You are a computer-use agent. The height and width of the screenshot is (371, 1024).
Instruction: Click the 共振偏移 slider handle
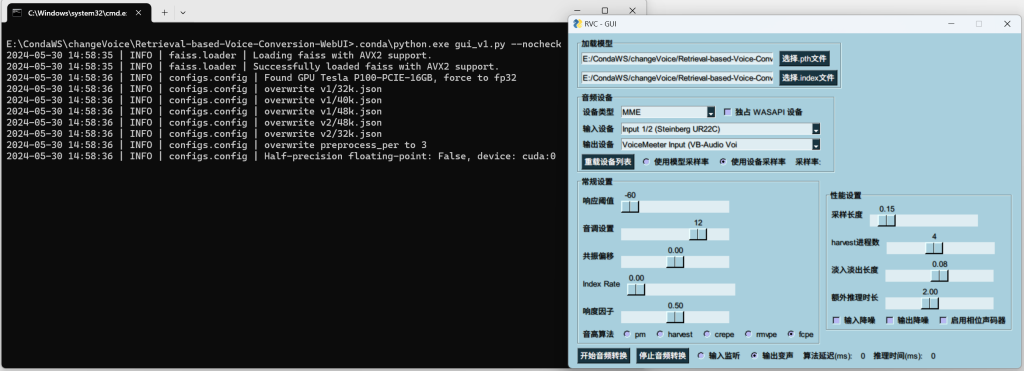tap(675, 262)
